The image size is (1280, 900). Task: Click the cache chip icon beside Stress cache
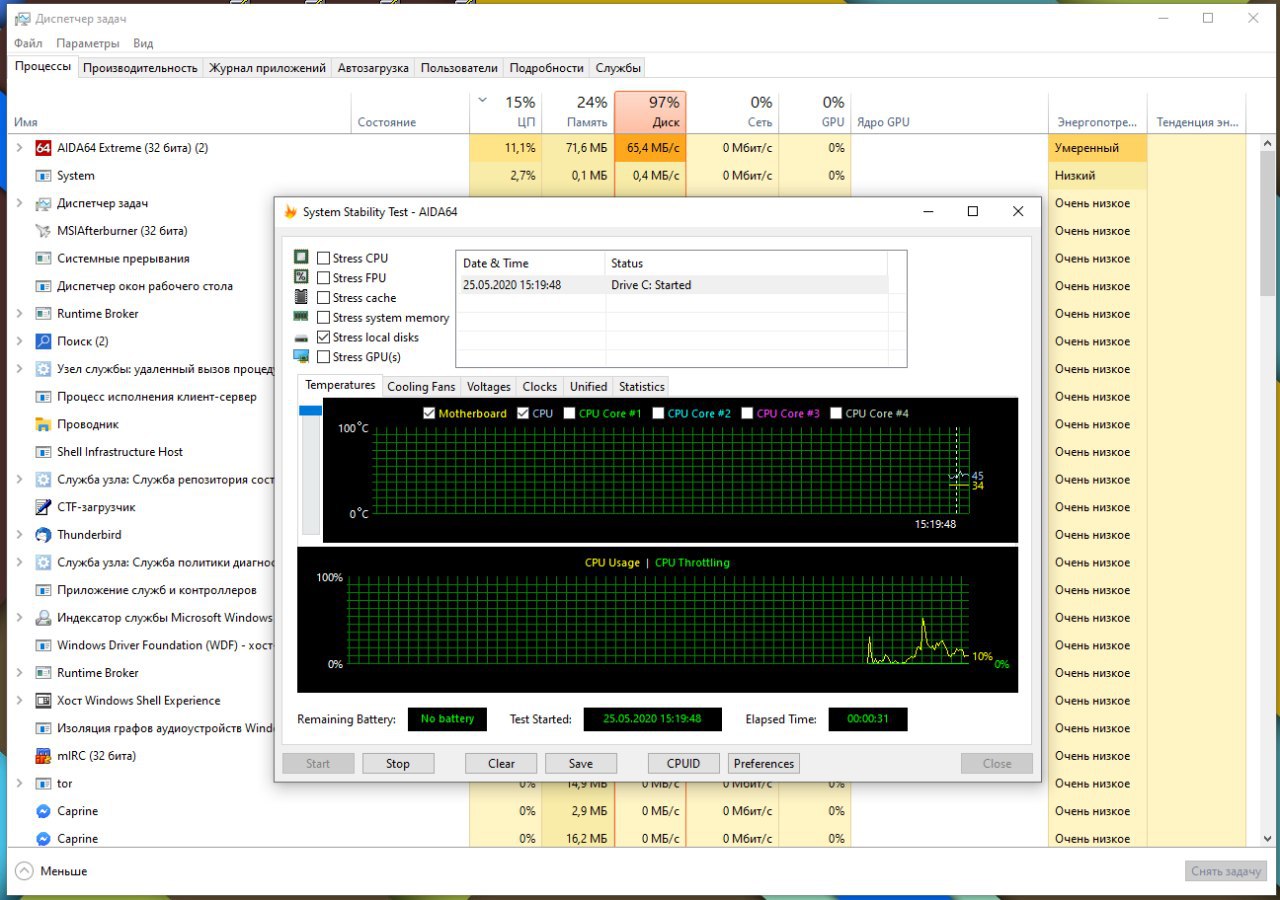(301, 297)
